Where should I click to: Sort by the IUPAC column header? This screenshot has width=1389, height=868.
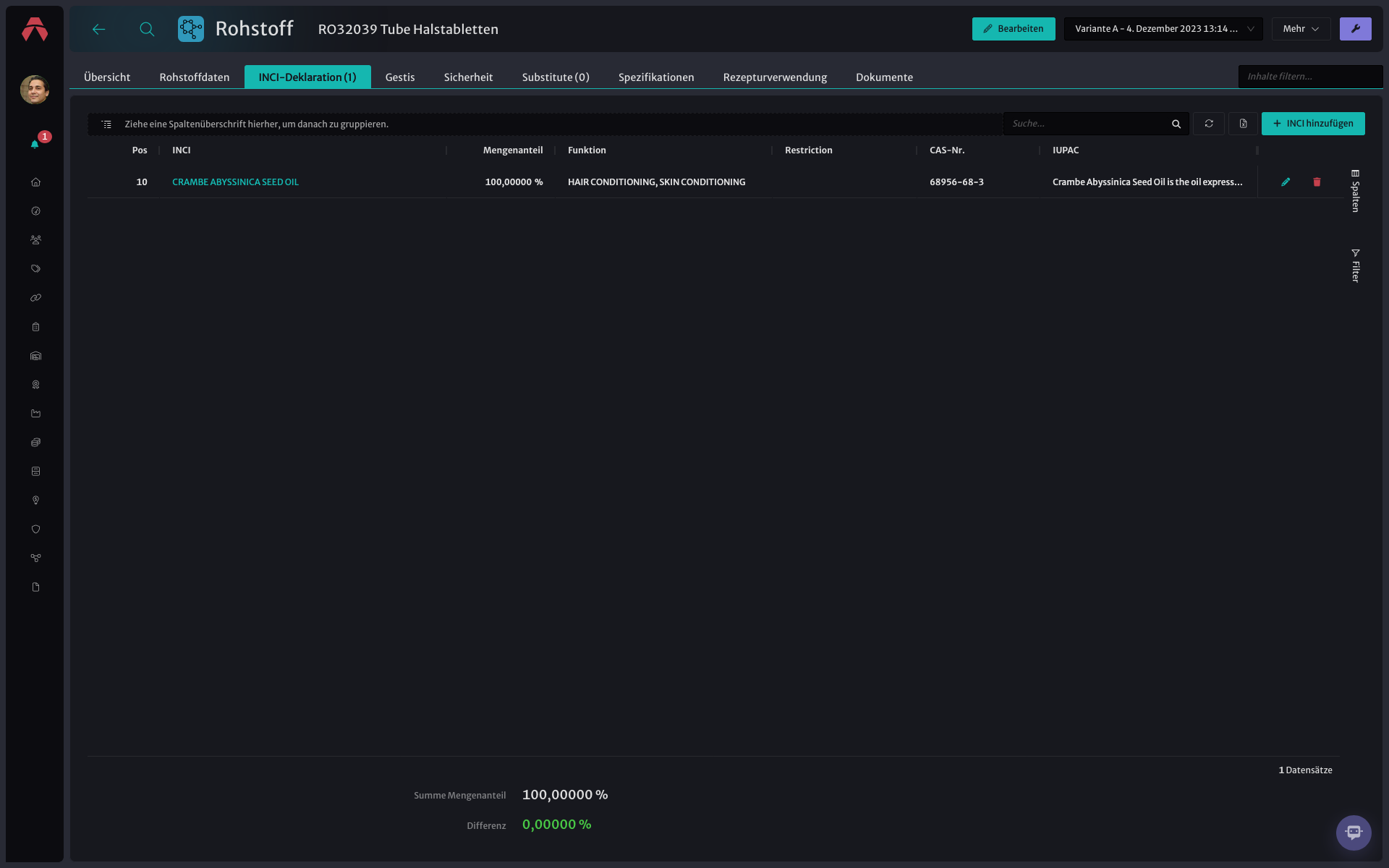pyautogui.click(x=1066, y=150)
